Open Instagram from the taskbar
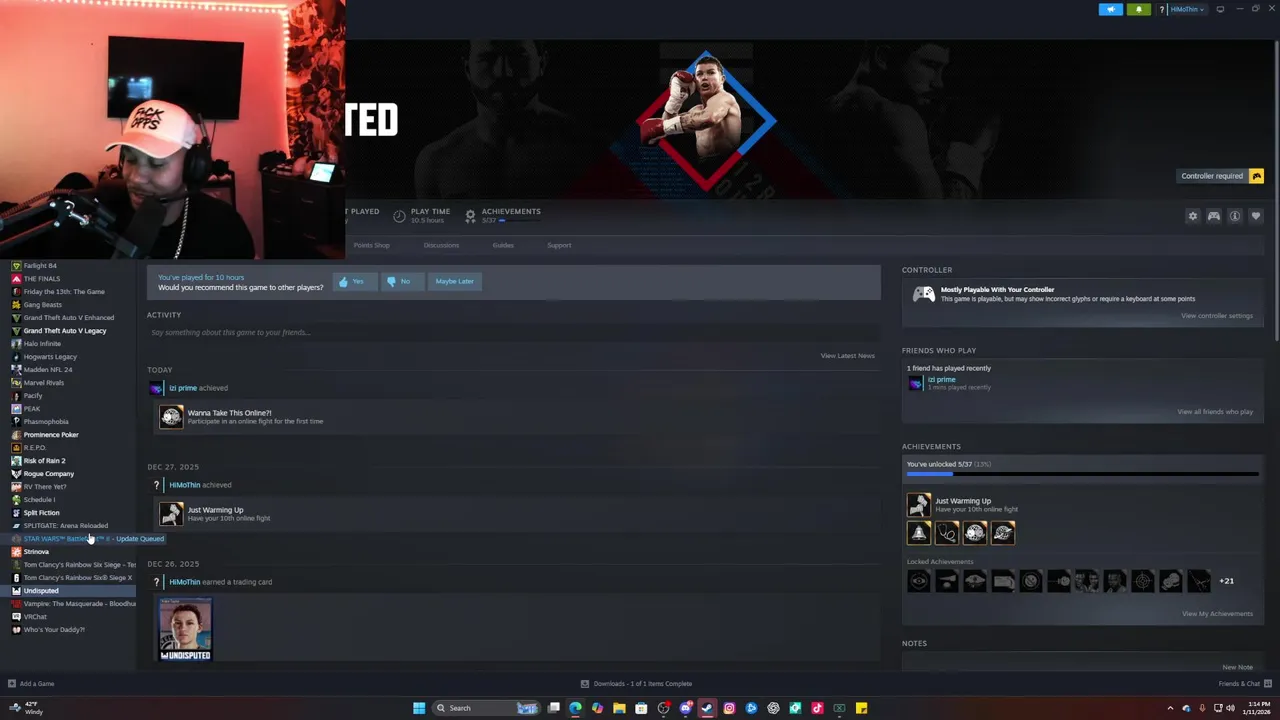 (x=729, y=708)
